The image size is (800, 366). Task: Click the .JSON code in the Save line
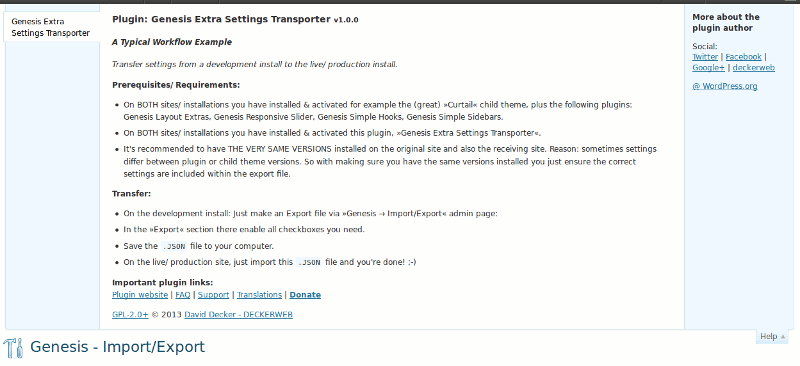coord(174,246)
